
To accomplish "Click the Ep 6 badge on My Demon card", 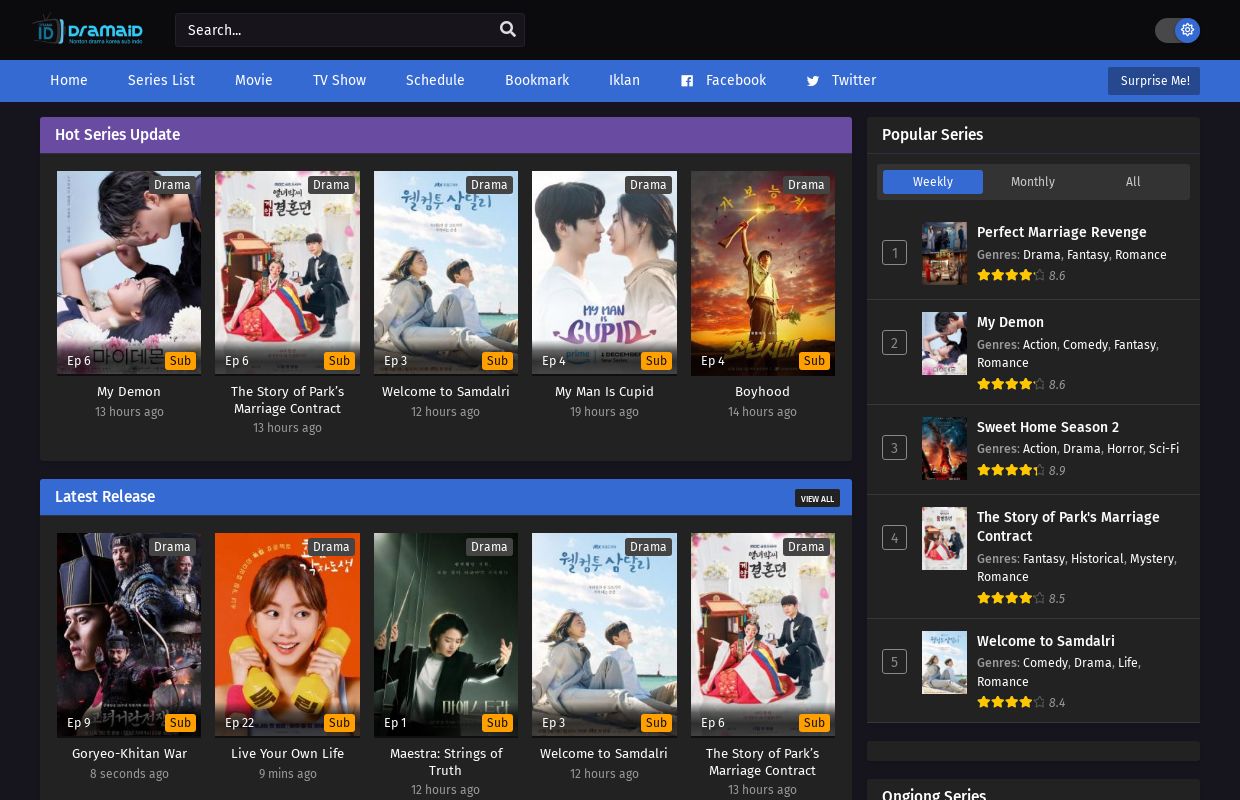I will tap(79, 361).
